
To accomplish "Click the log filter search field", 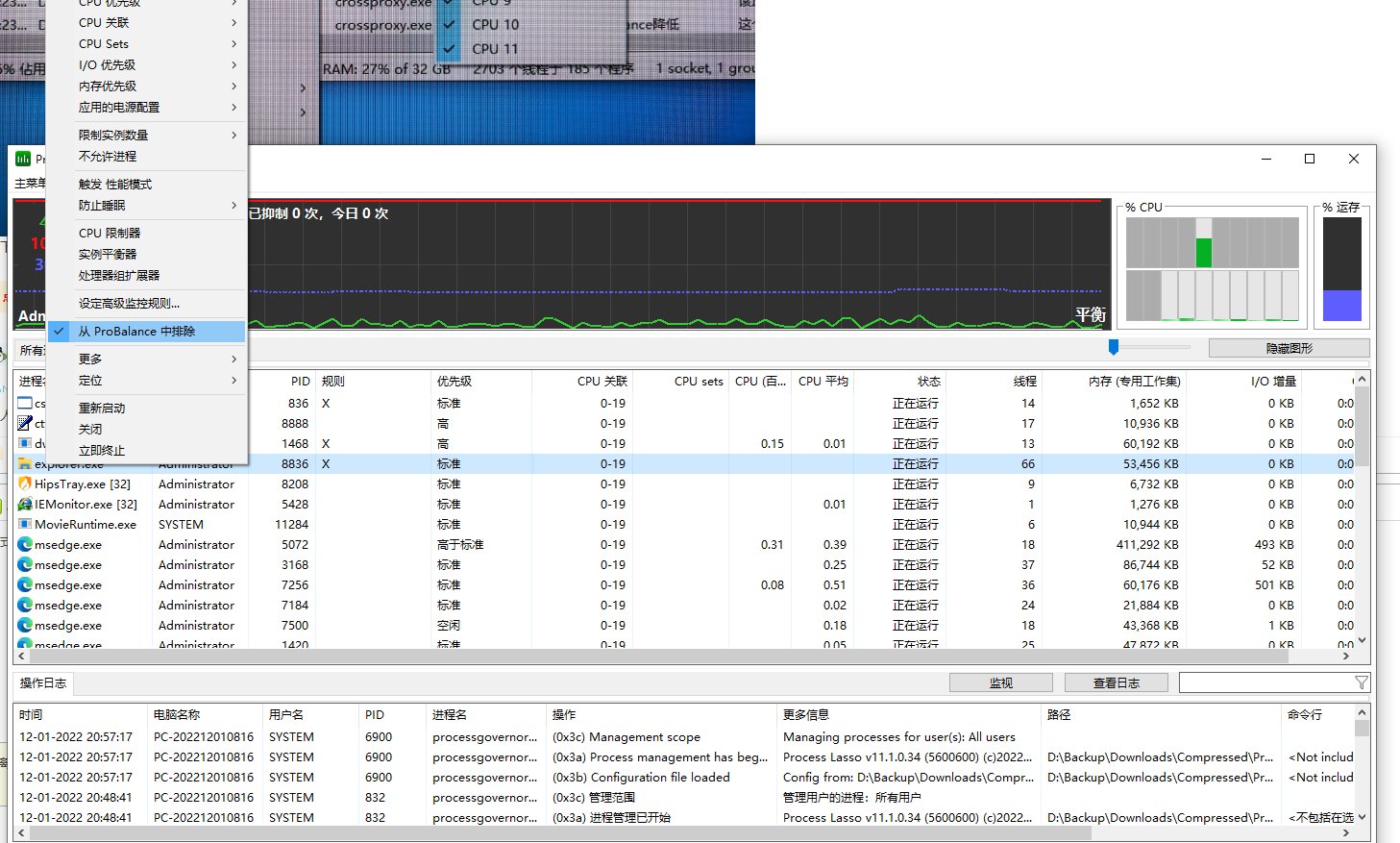I will coord(1265,682).
